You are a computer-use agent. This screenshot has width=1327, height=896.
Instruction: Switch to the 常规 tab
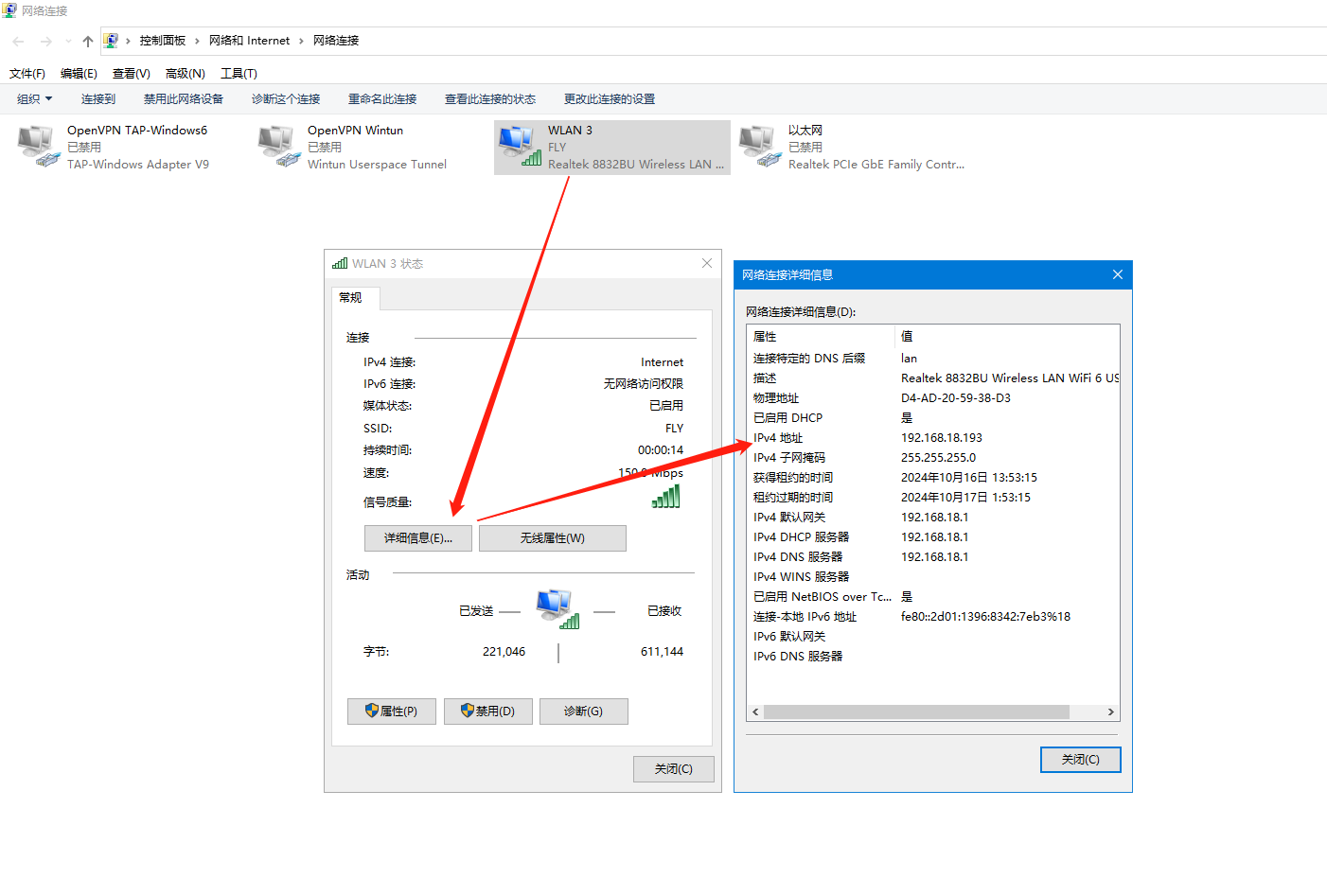click(x=351, y=298)
